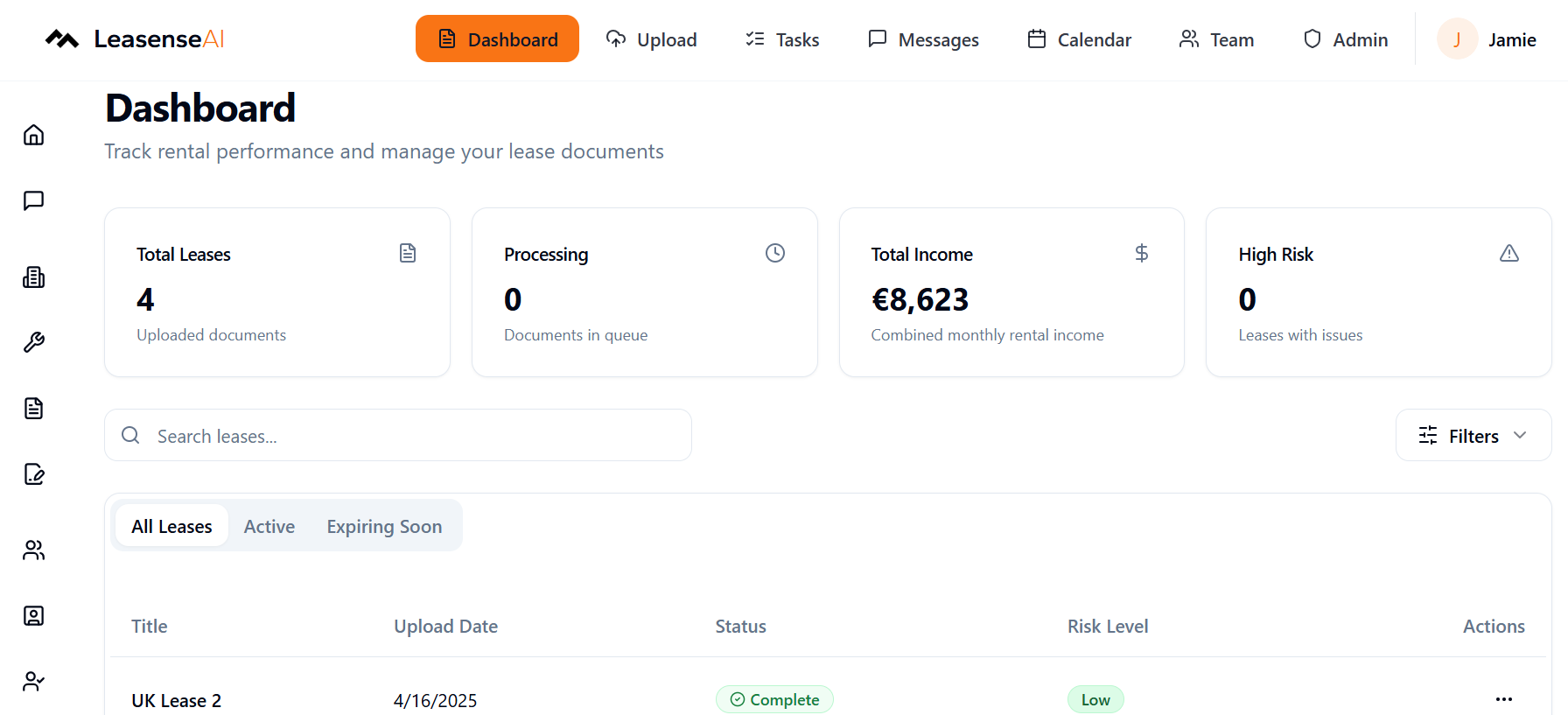Click the Processing card
This screenshot has height=715, width=1568.
click(645, 292)
